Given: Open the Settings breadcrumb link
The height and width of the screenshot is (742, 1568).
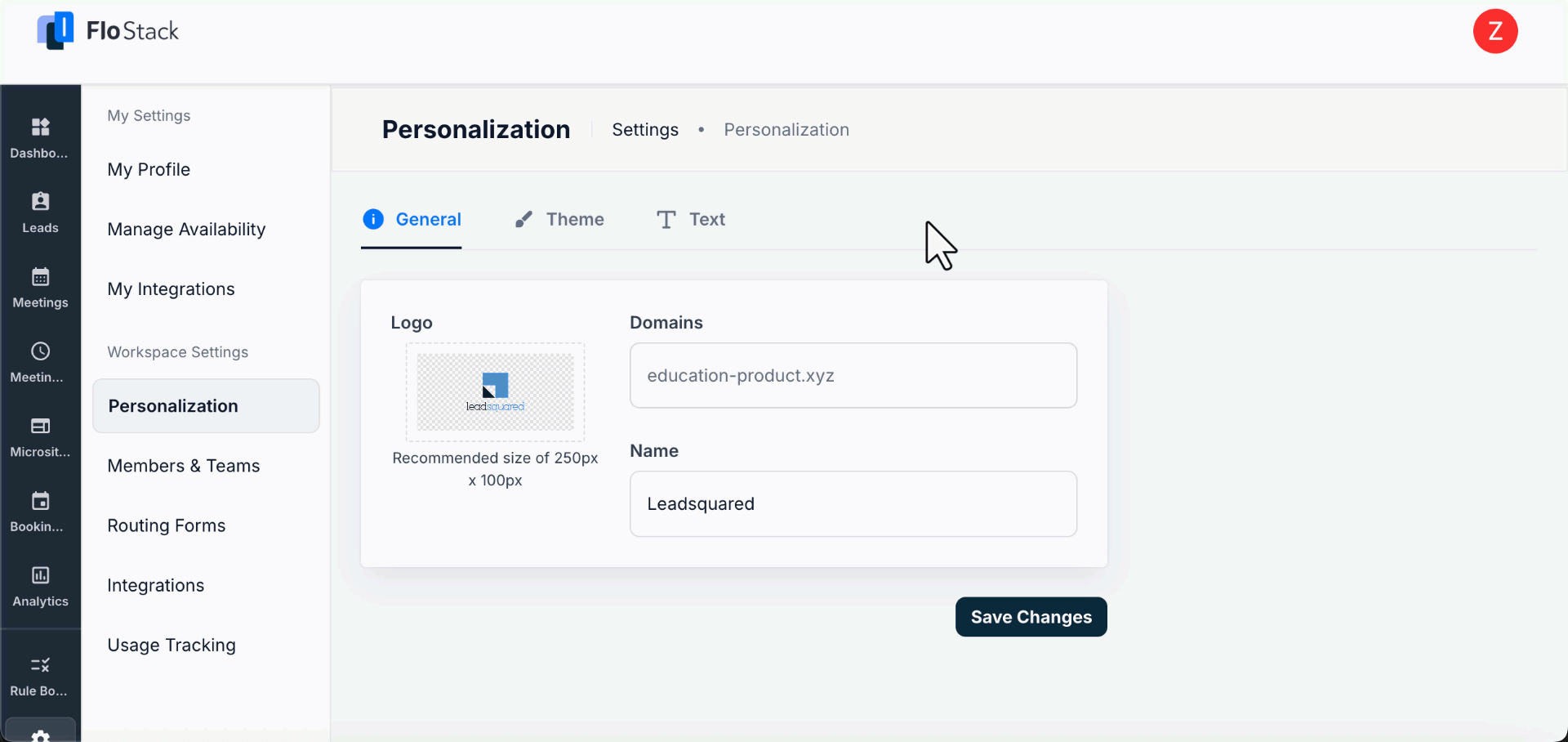Looking at the screenshot, I should coord(645,129).
